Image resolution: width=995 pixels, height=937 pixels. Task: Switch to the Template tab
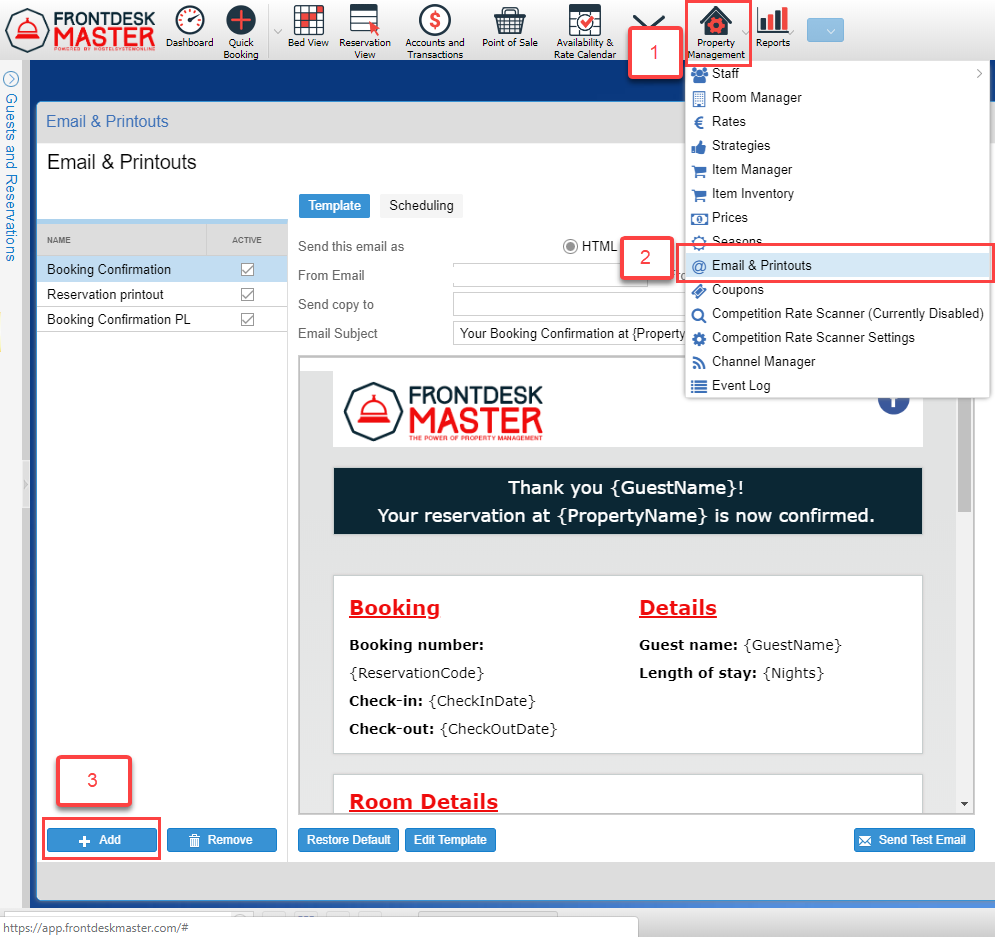pyautogui.click(x=334, y=206)
